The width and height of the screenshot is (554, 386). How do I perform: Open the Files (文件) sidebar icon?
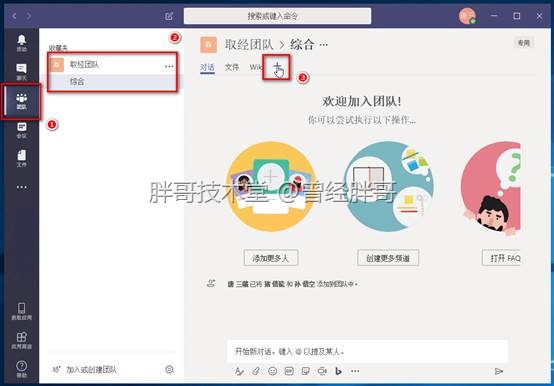[x=22, y=159]
